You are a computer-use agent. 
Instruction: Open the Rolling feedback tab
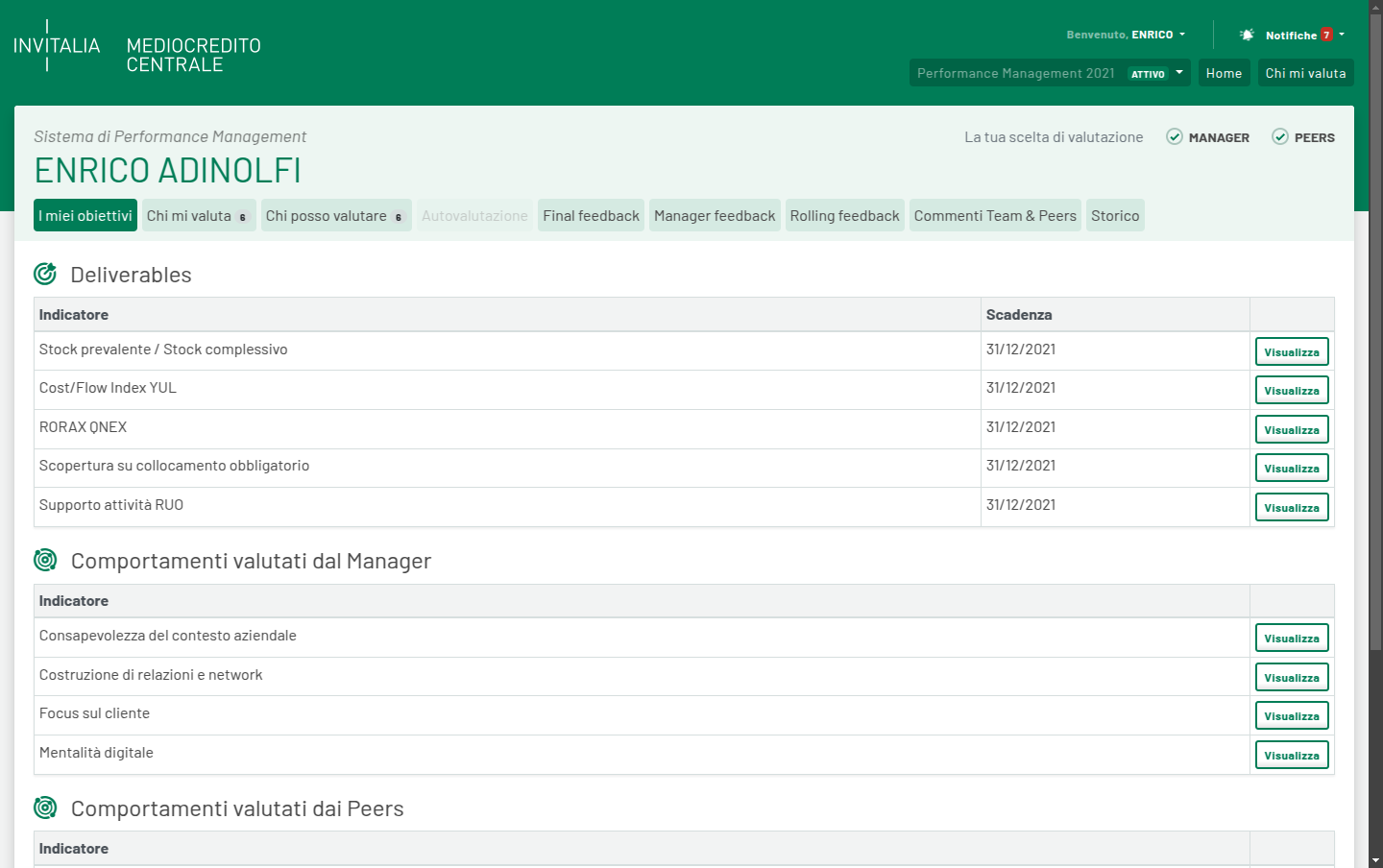844,215
